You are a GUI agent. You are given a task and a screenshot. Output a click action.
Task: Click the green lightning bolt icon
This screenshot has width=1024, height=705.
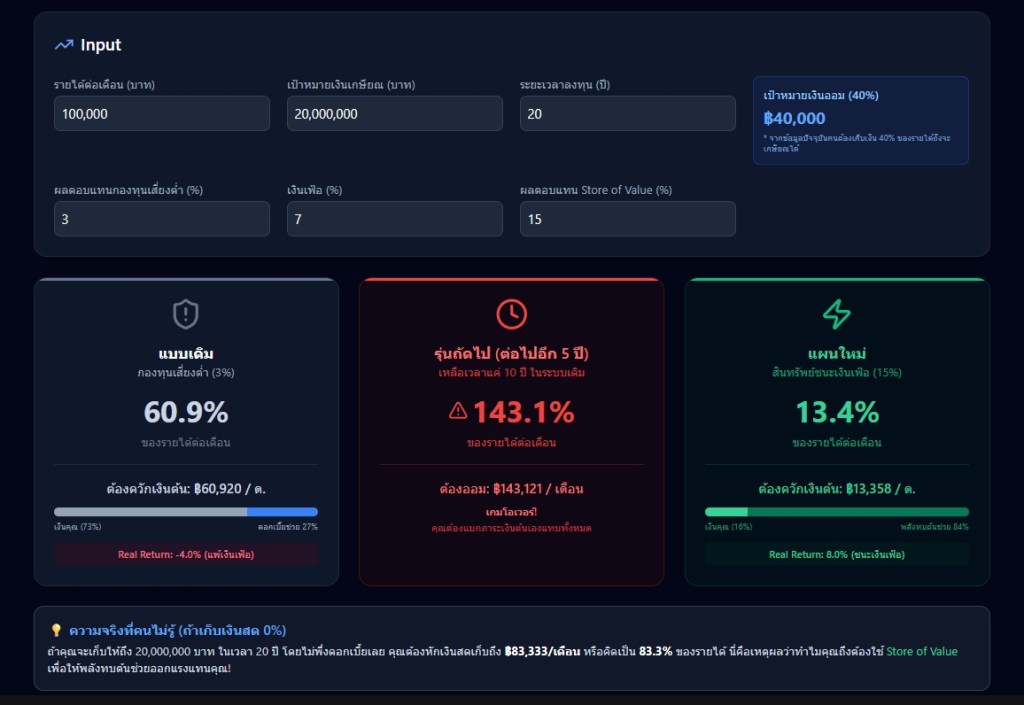[836, 314]
